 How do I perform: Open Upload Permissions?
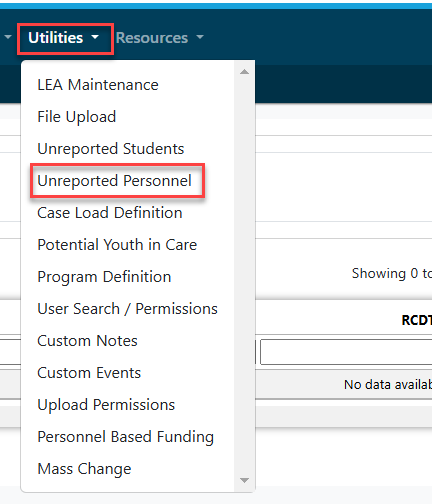[106, 405]
